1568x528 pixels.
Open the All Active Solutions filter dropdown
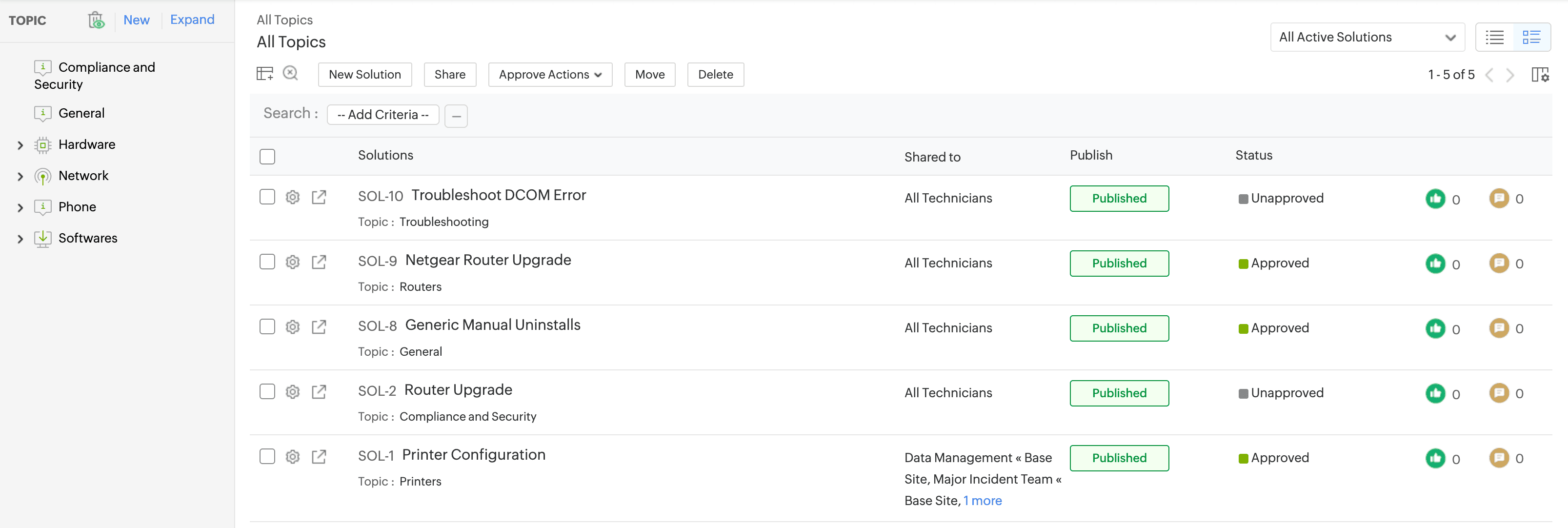pos(1367,37)
